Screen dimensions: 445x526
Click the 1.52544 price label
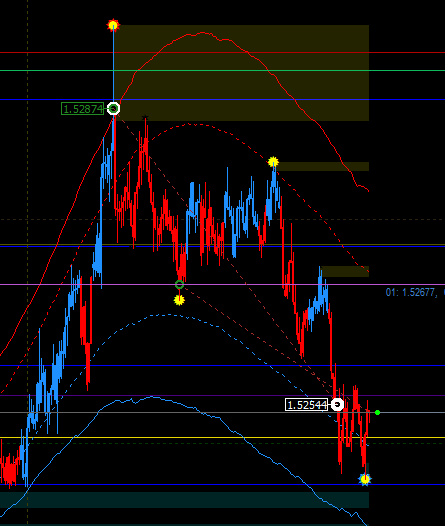[307, 405]
